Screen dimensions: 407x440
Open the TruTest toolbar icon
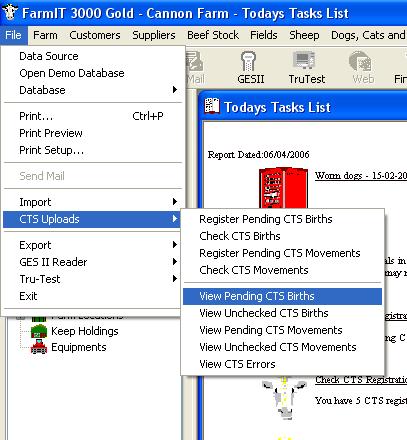pos(304,60)
